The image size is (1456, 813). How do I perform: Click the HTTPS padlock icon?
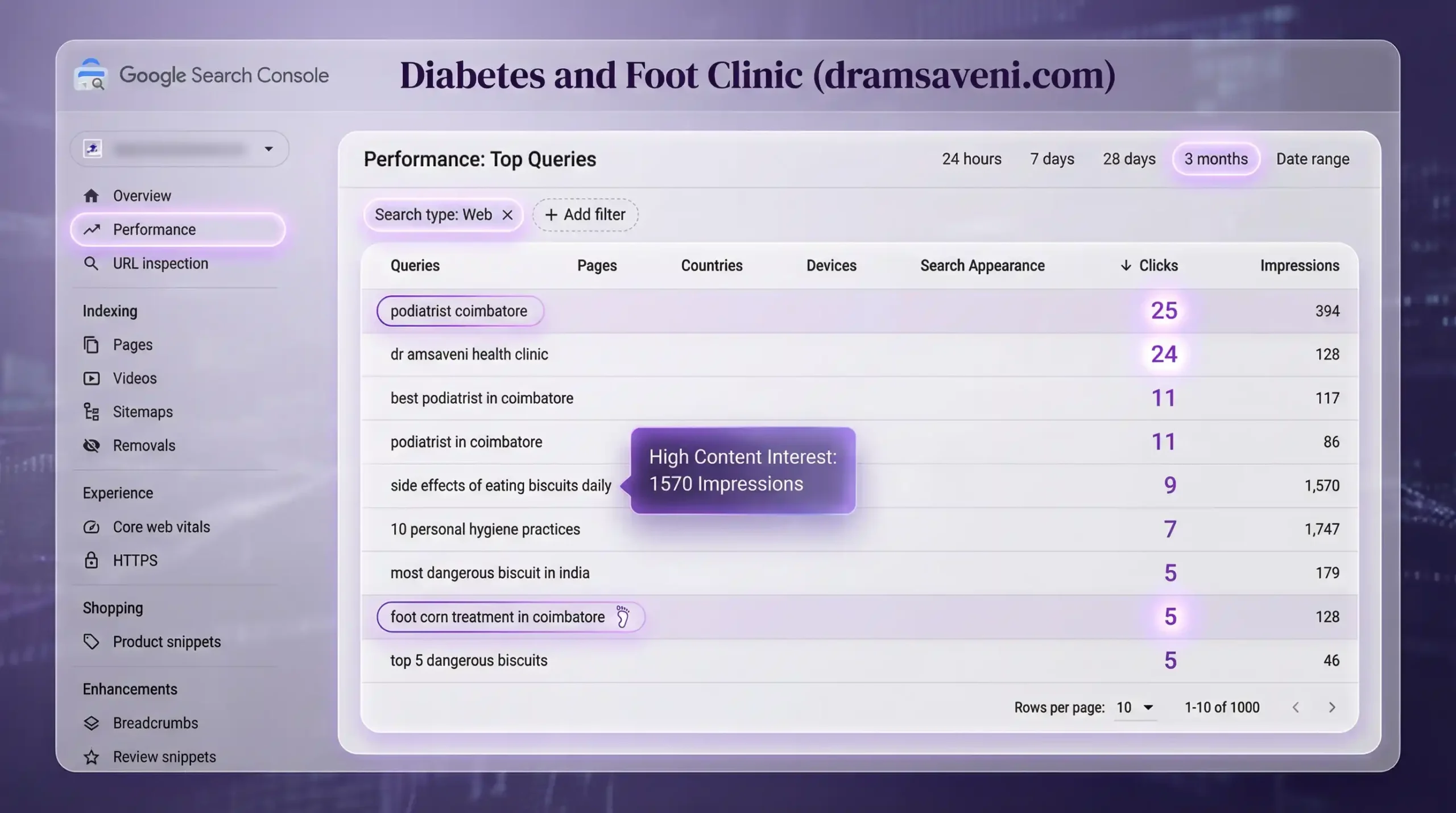point(91,560)
